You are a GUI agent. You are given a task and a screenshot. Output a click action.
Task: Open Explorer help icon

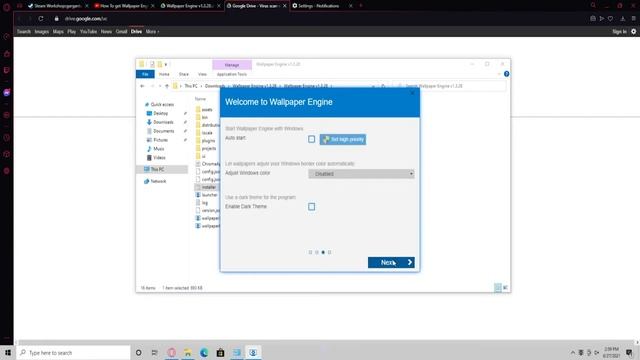click(507, 74)
